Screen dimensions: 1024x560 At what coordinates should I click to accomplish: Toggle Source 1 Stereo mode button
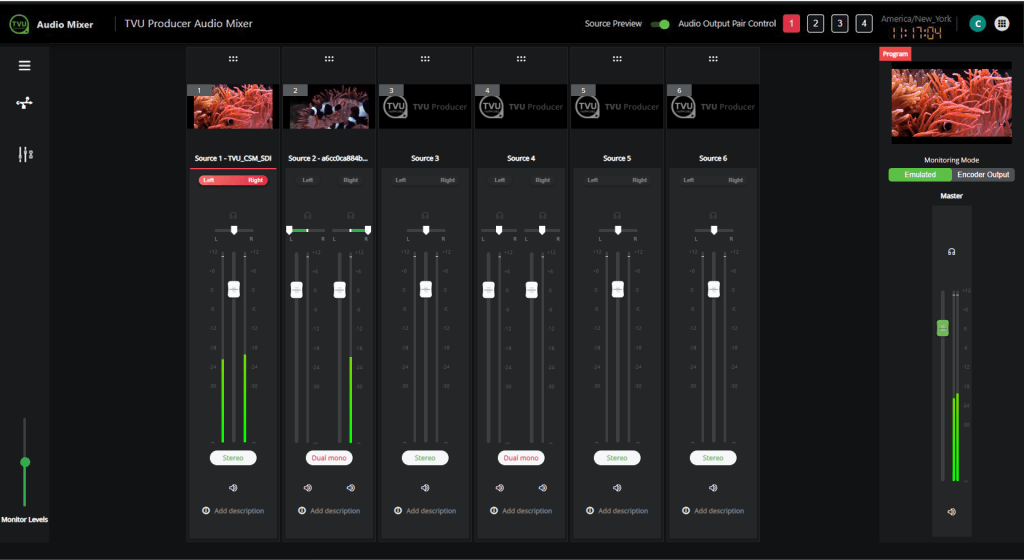tap(233, 458)
